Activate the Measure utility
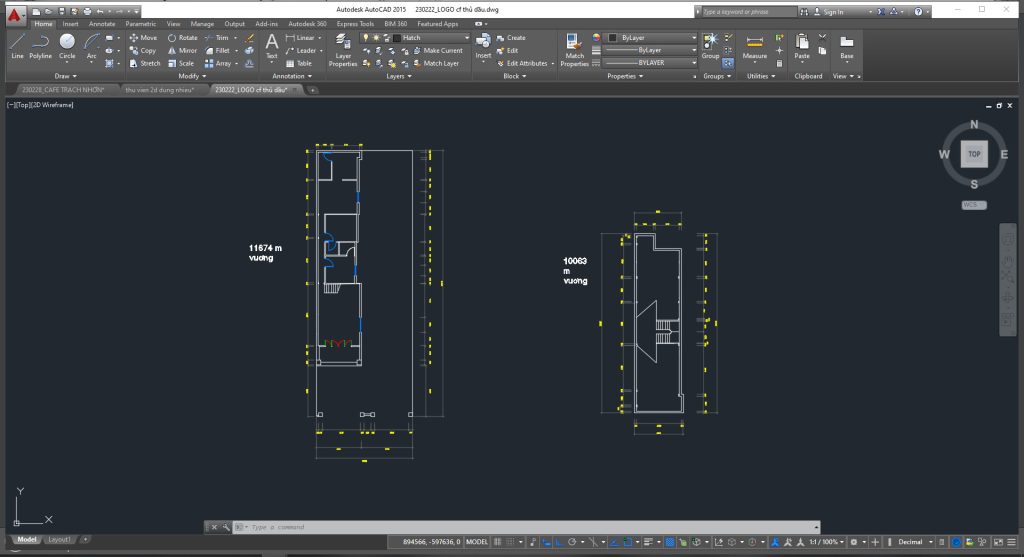1024x557 pixels. [x=755, y=47]
